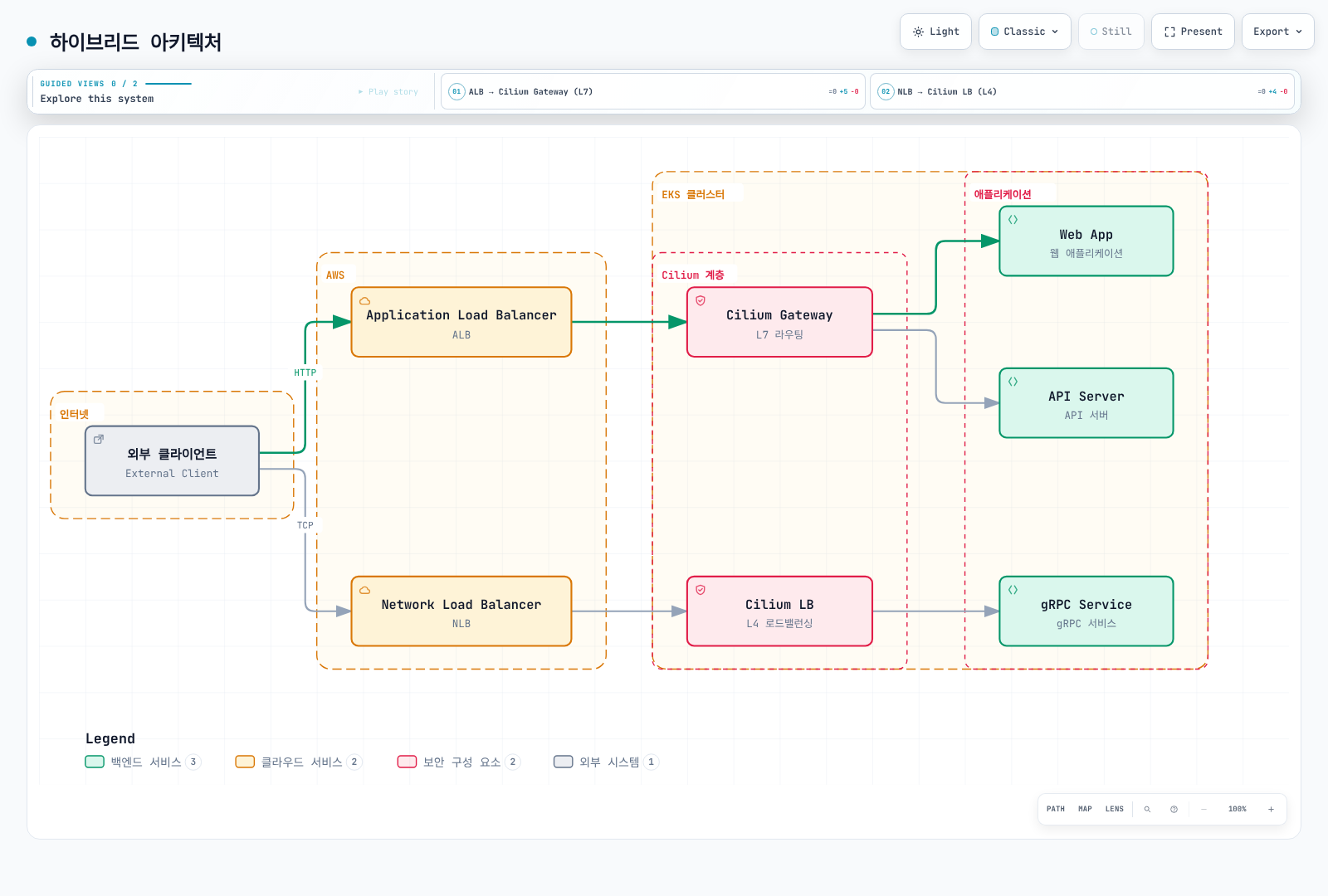Click the cloud icon on Application Load Balancer node
This screenshot has height=896, width=1328.
click(x=364, y=301)
